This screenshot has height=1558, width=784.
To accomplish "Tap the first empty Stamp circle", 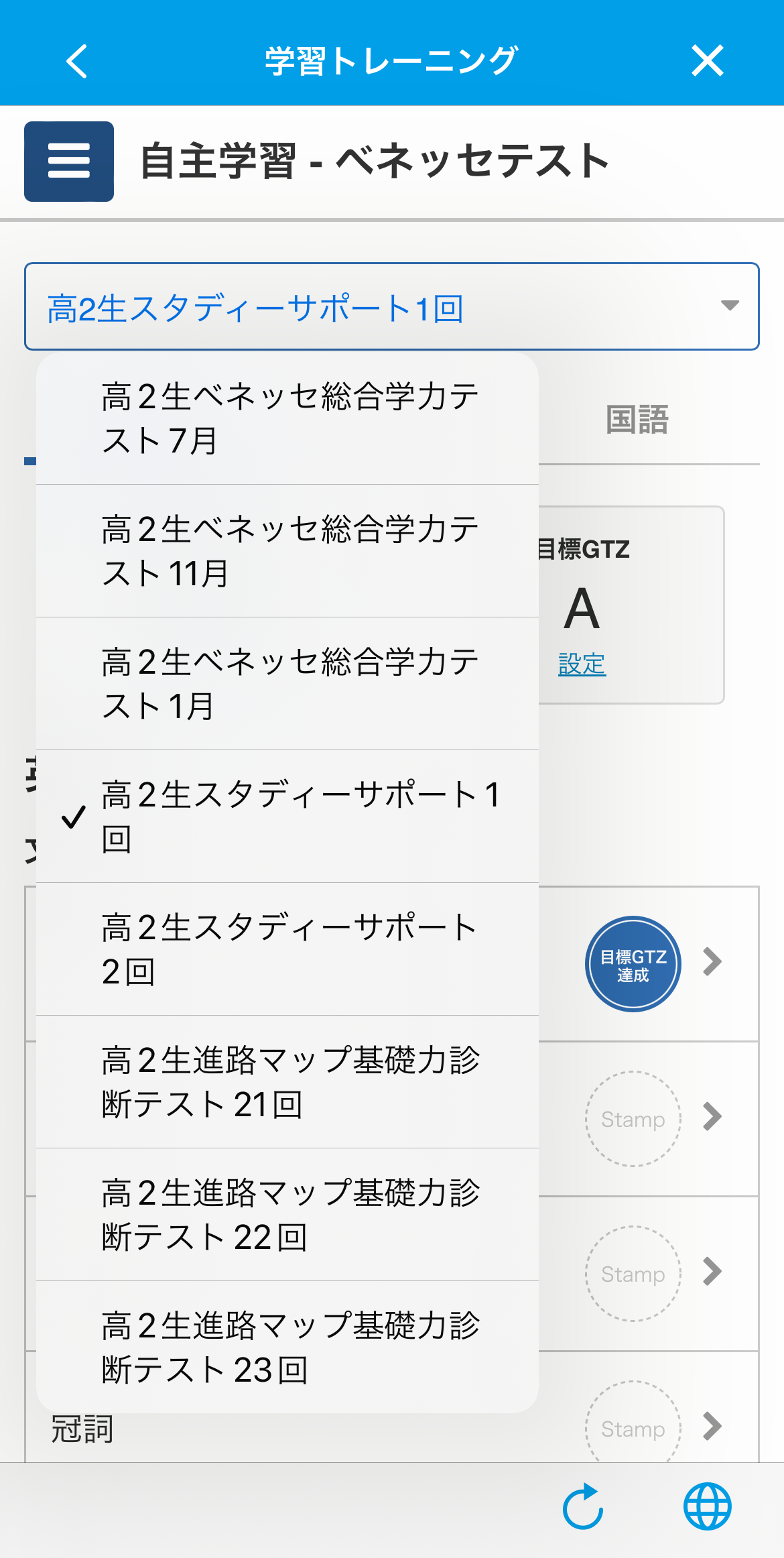I will tap(633, 1119).
